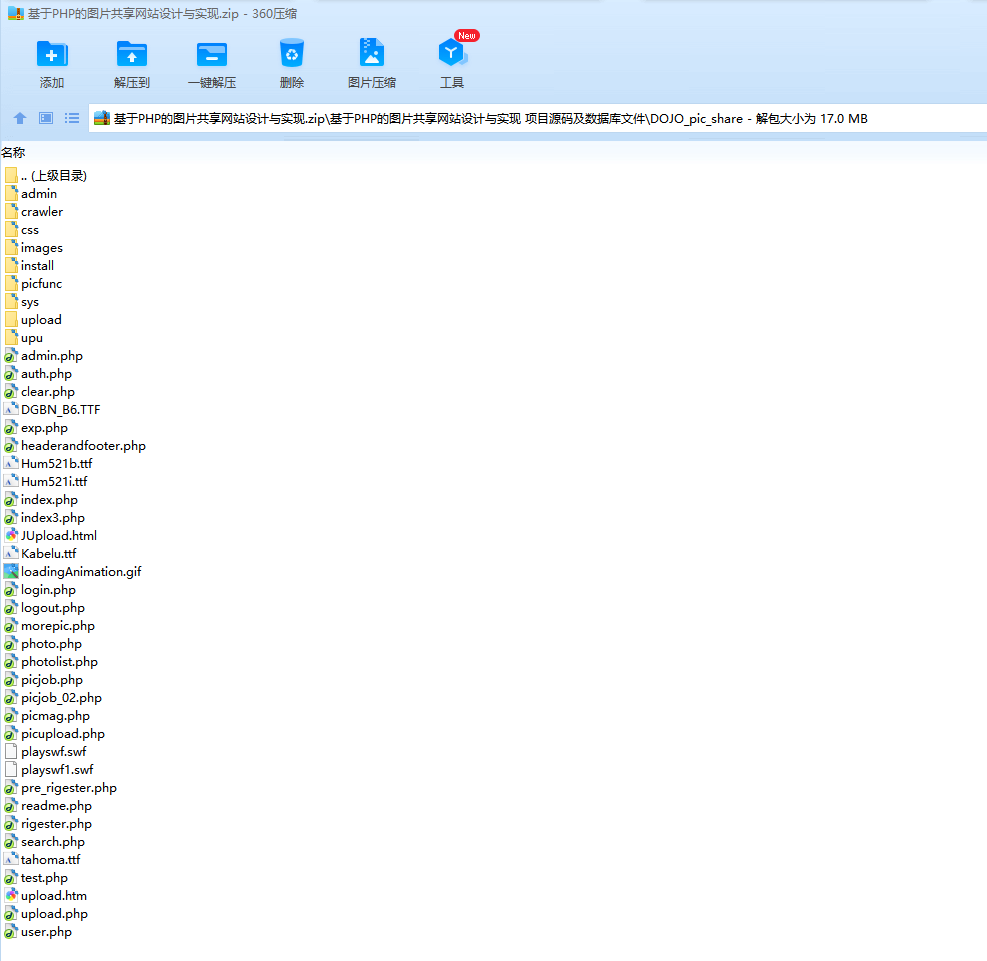
Task: Select the admin folder
Action: [x=31, y=194]
